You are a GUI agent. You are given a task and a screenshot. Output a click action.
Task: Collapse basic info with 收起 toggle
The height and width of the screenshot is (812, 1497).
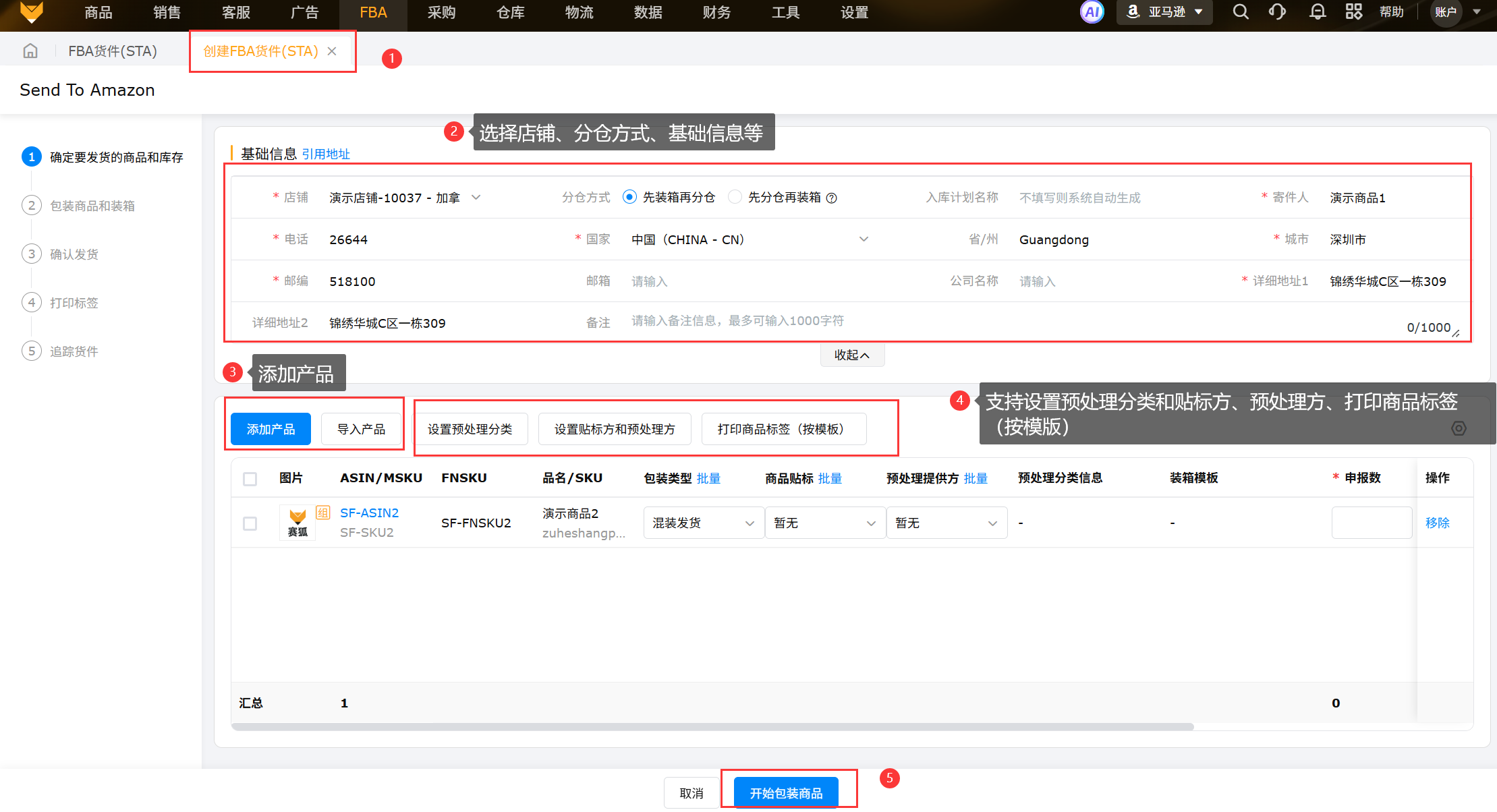pyautogui.click(x=851, y=355)
